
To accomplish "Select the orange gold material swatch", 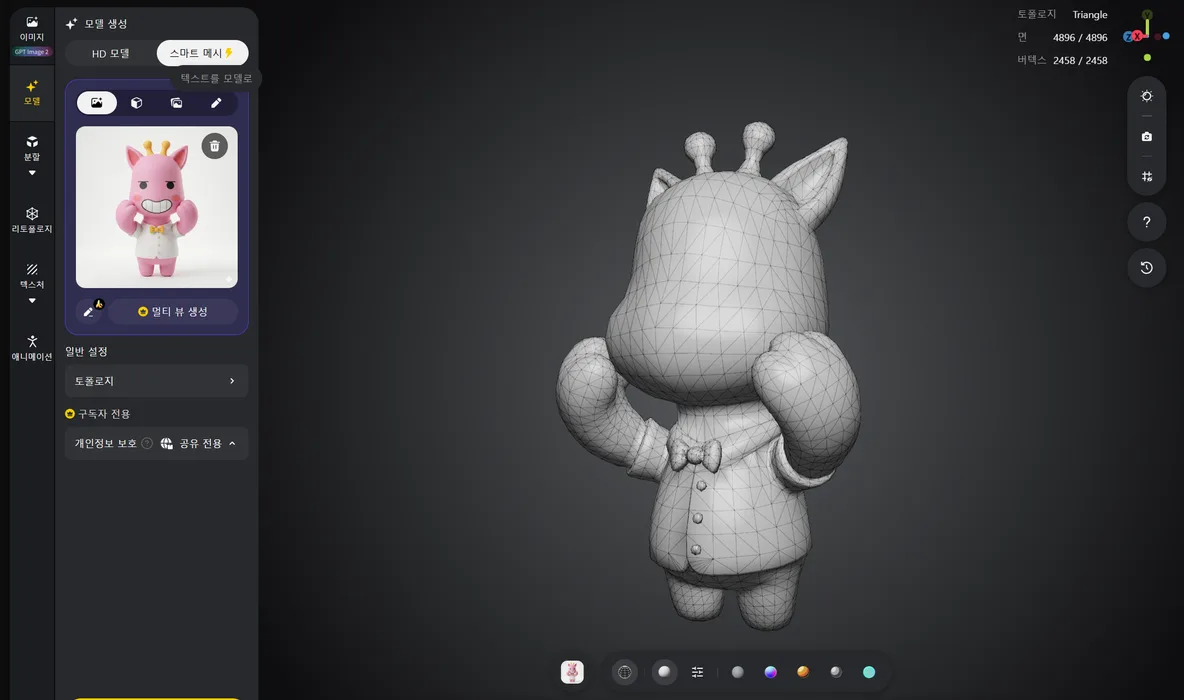I will tap(803, 672).
